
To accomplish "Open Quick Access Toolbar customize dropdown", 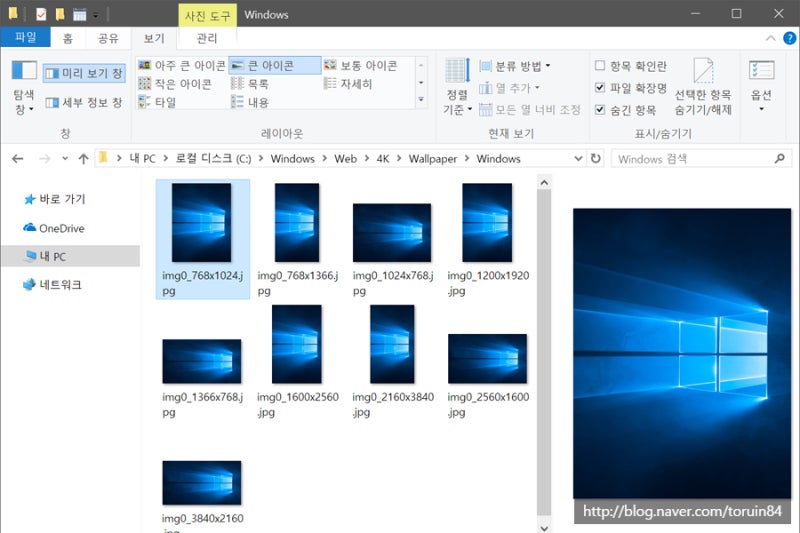I will 95,15.
